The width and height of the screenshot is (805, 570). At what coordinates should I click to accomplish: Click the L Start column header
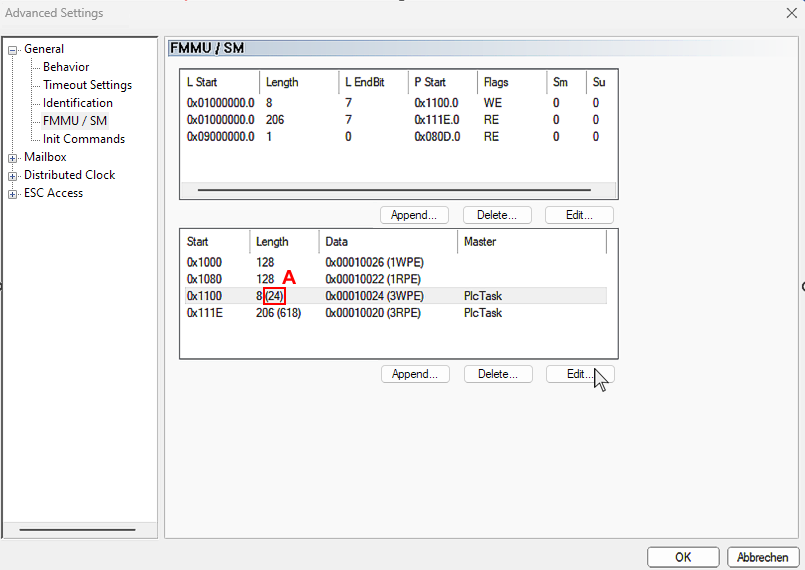point(220,82)
